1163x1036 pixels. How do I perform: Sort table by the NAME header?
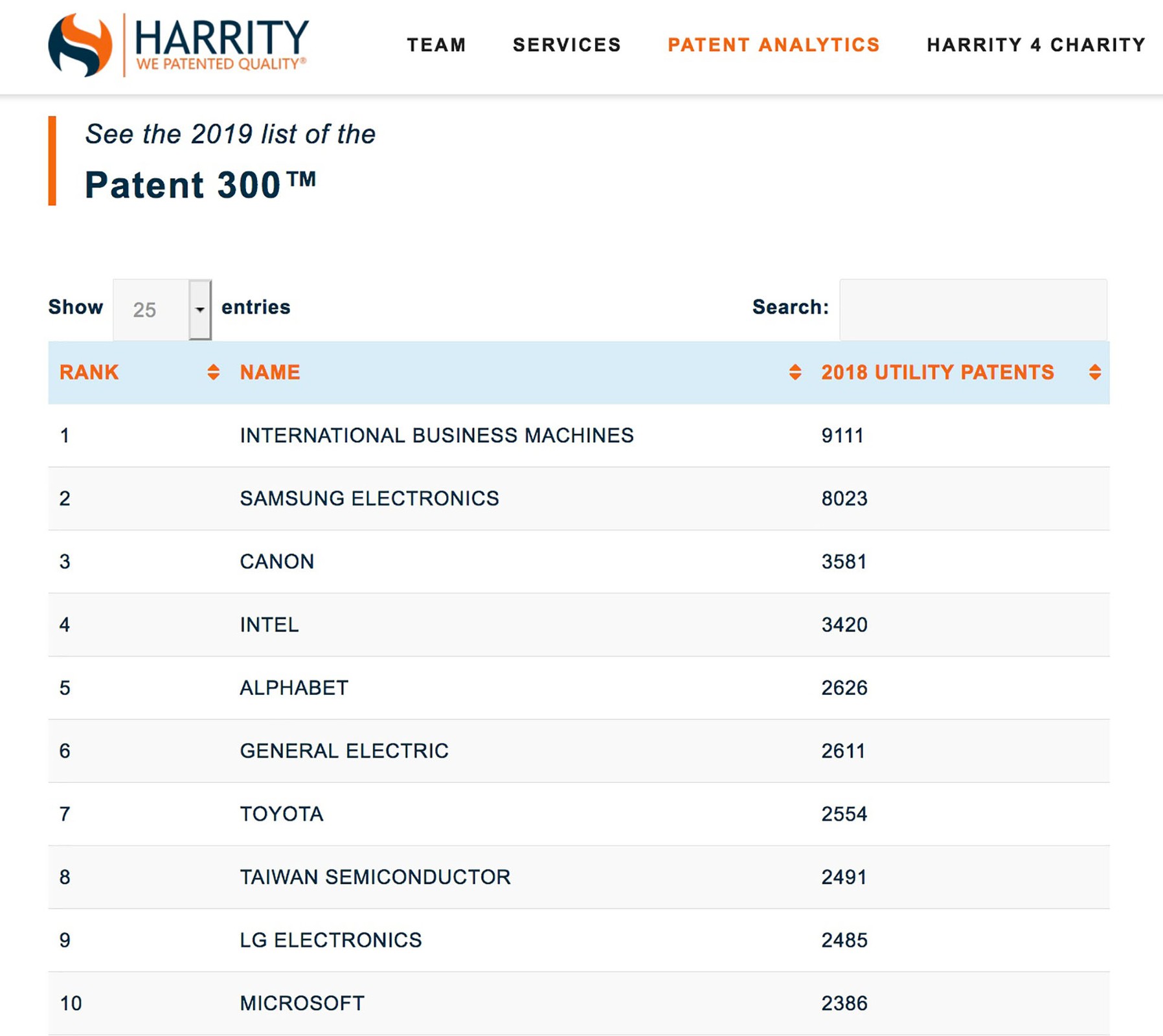[x=270, y=372]
